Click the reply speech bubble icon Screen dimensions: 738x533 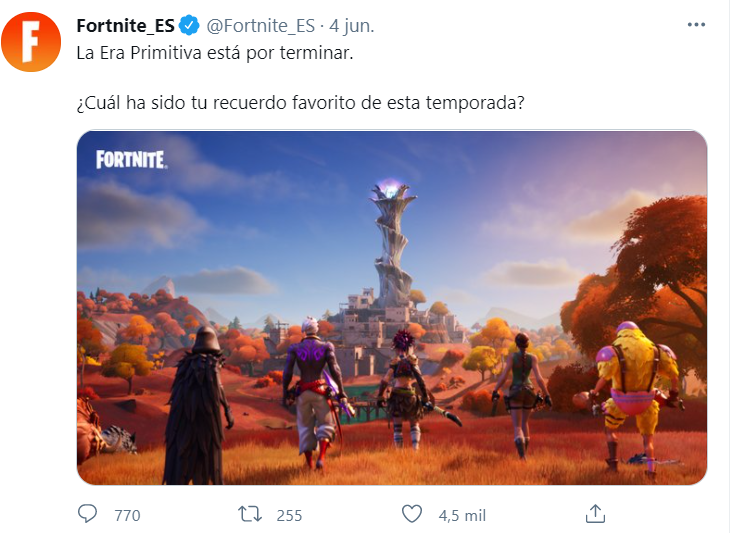click(x=87, y=514)
